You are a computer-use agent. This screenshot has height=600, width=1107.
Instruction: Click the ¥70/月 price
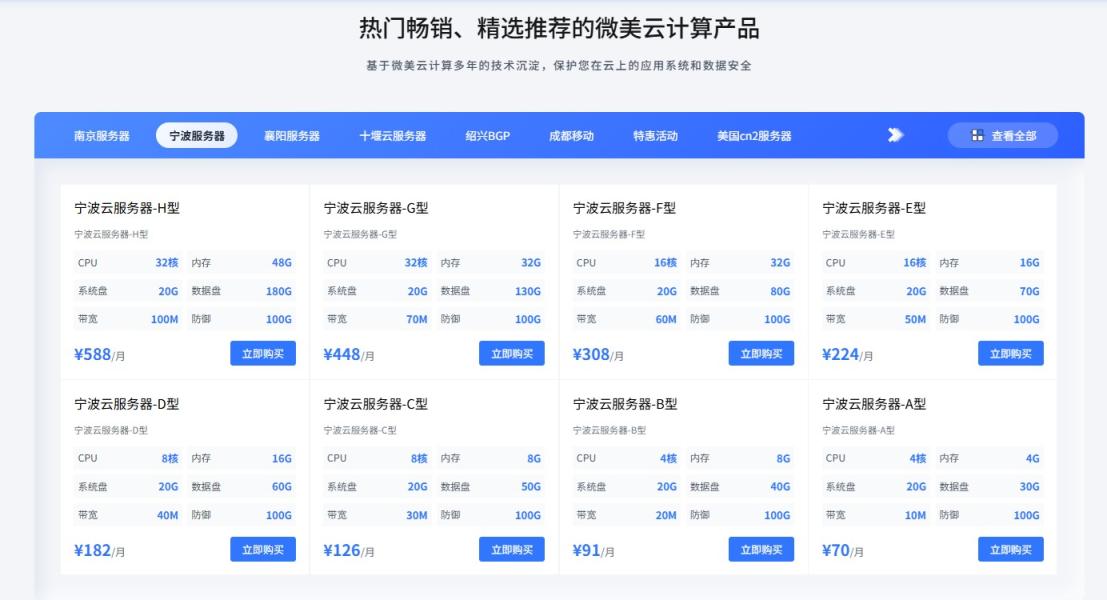tap(842, 551)
